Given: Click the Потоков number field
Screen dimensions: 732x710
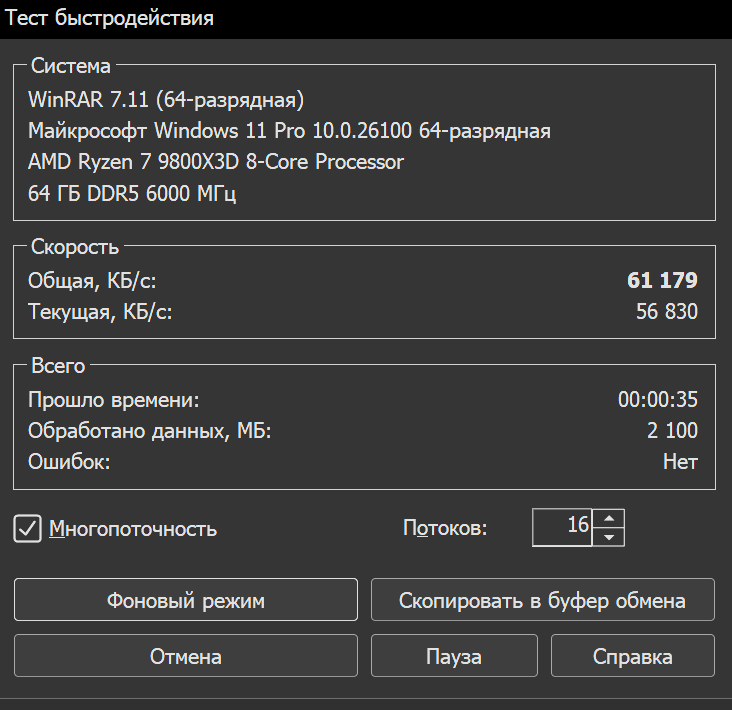Looking at the screenshot, I should [x=562, y=527].
